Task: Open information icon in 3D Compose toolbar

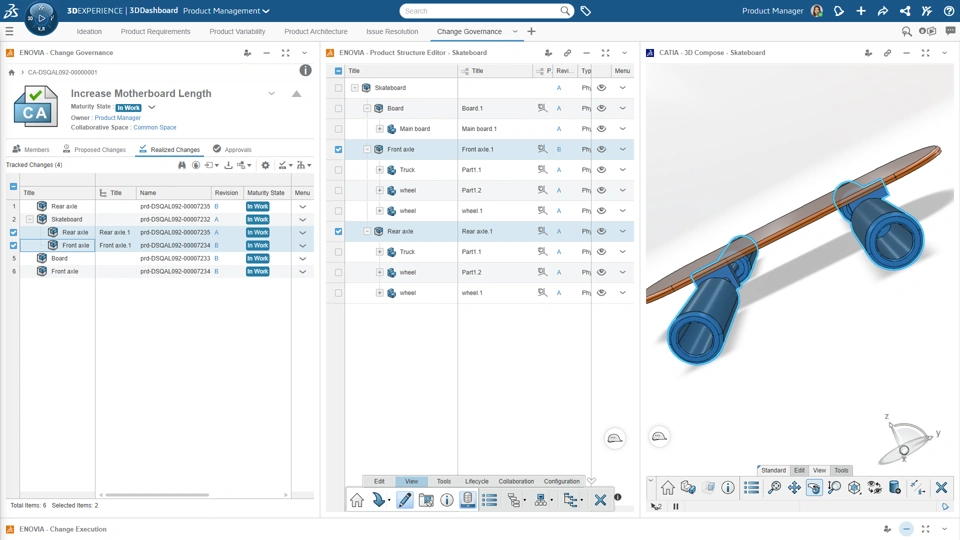Action: pos(727,487)
